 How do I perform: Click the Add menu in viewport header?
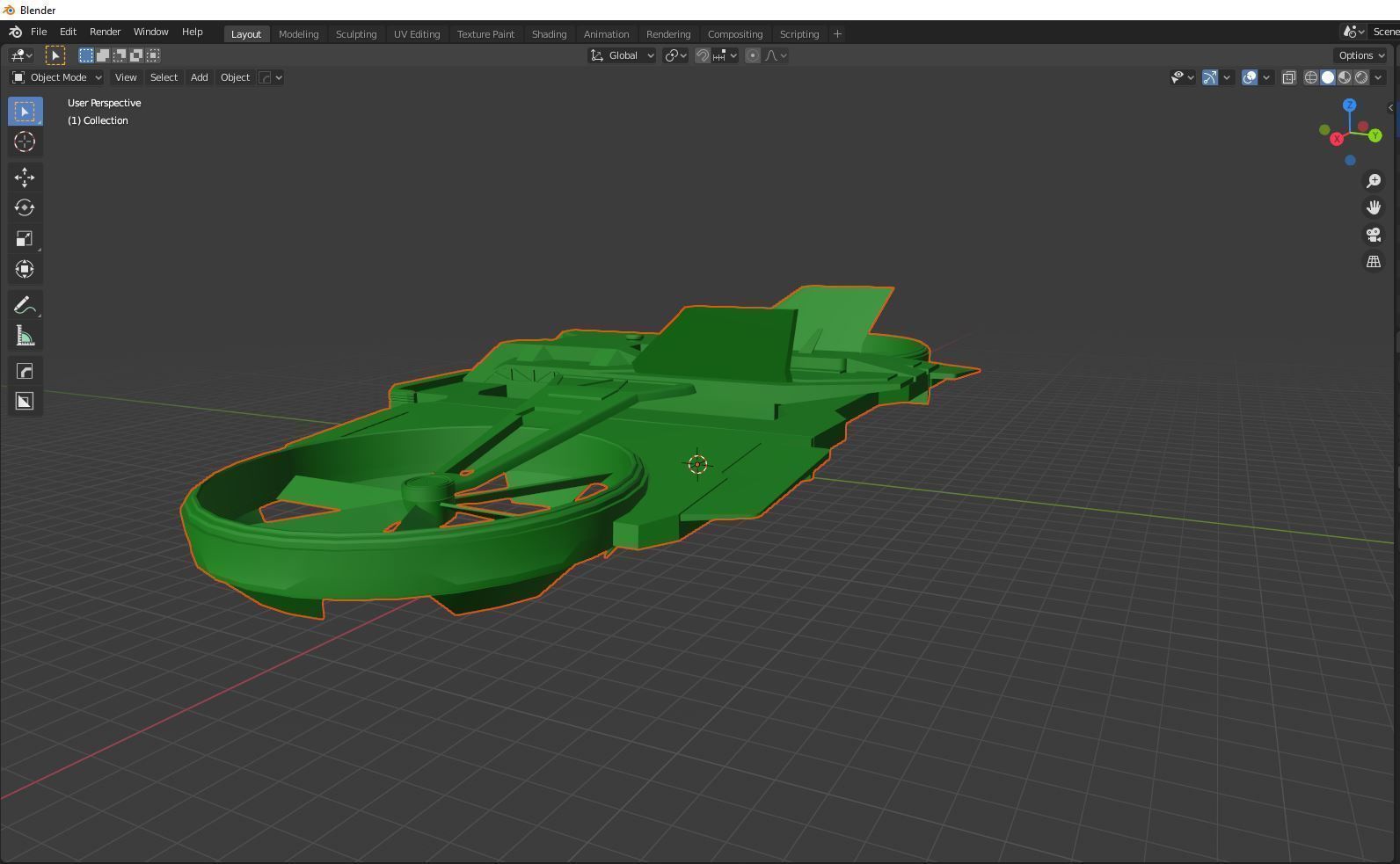coord(199,77)
